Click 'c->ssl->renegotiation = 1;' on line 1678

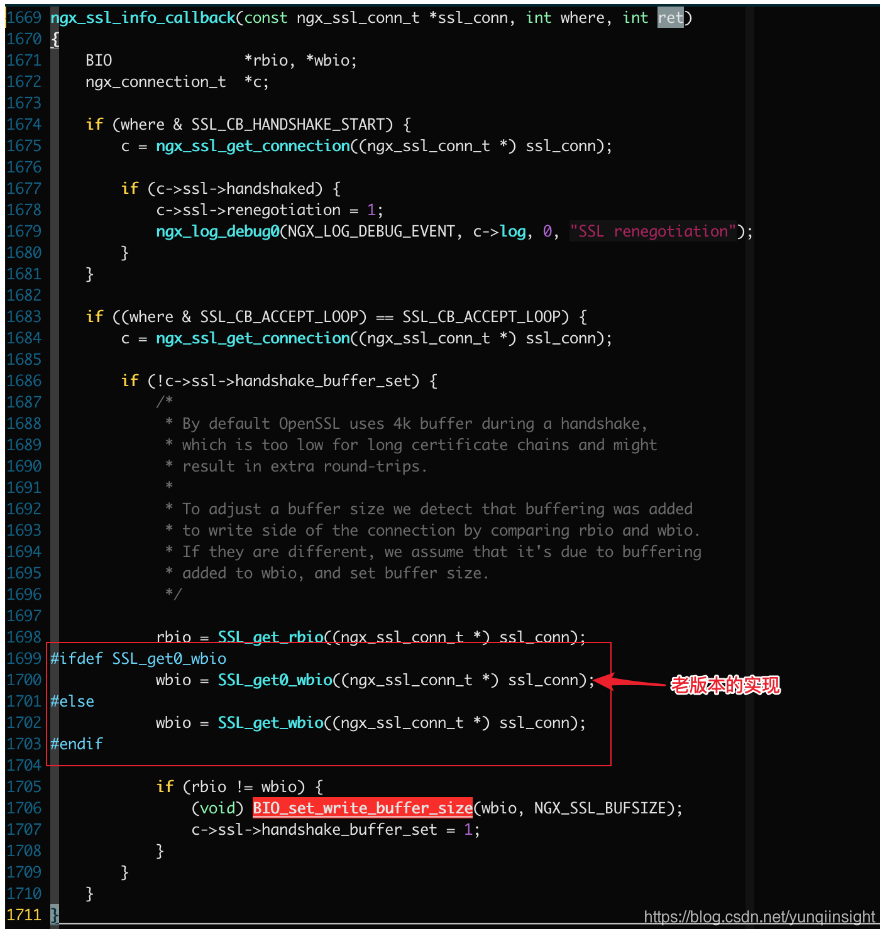(269, 210)
